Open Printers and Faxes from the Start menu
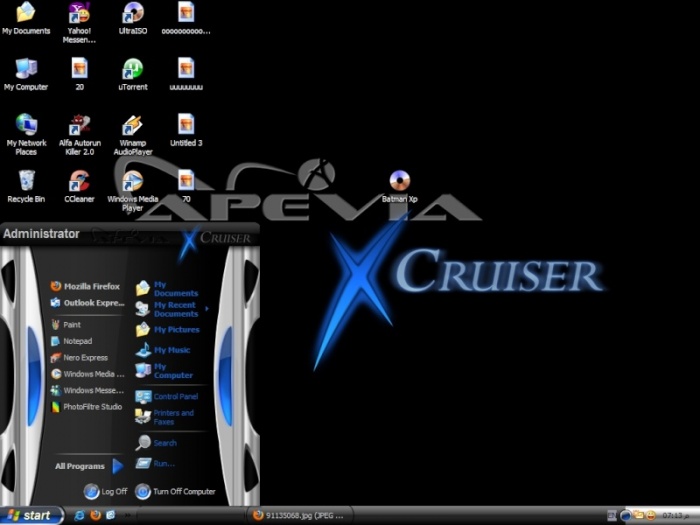 (x=165, y=417)
